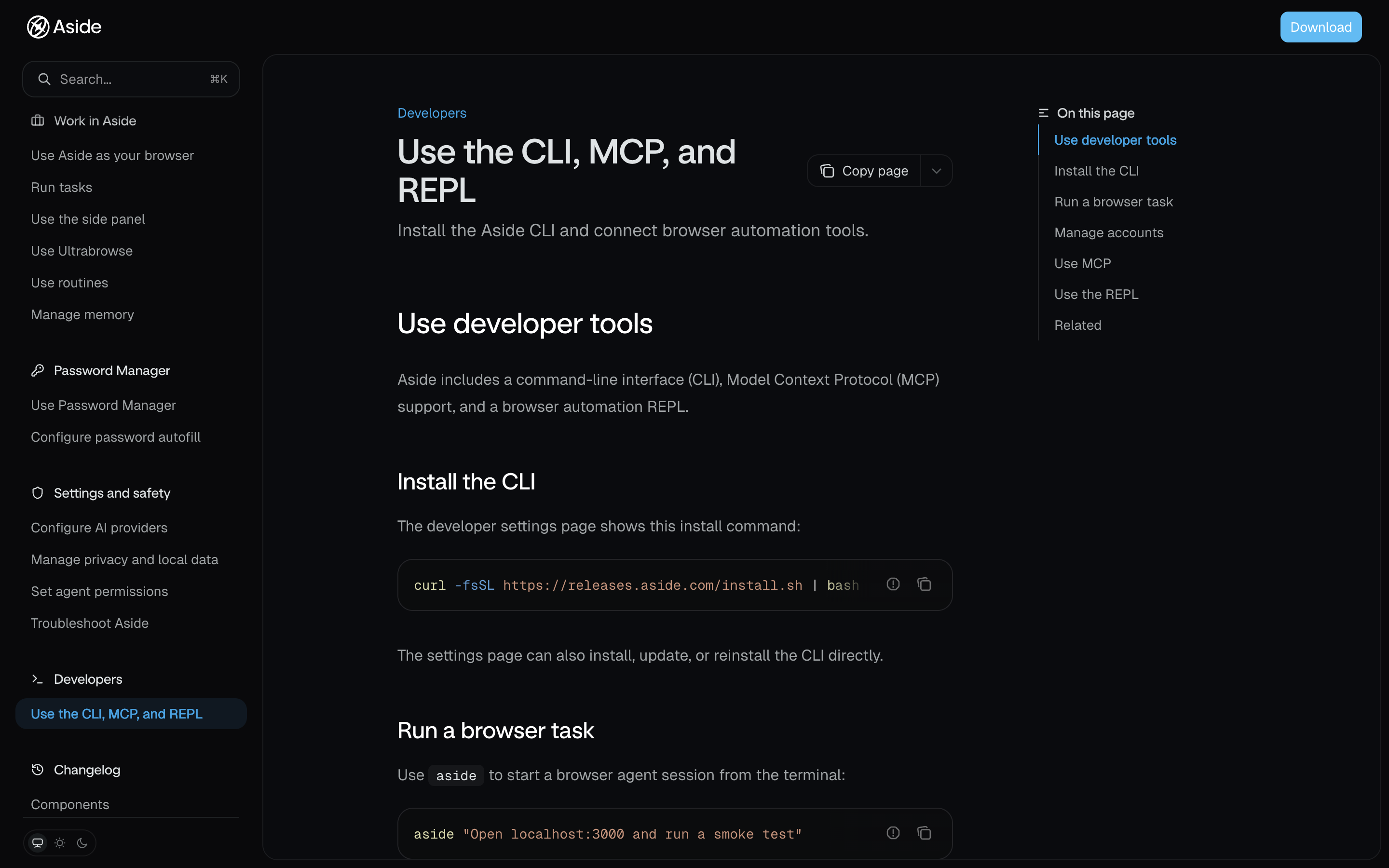Click the Developers terminal prompt icon
The width and height of the screenshot is (1389, 868).
(x=37, y=679)
